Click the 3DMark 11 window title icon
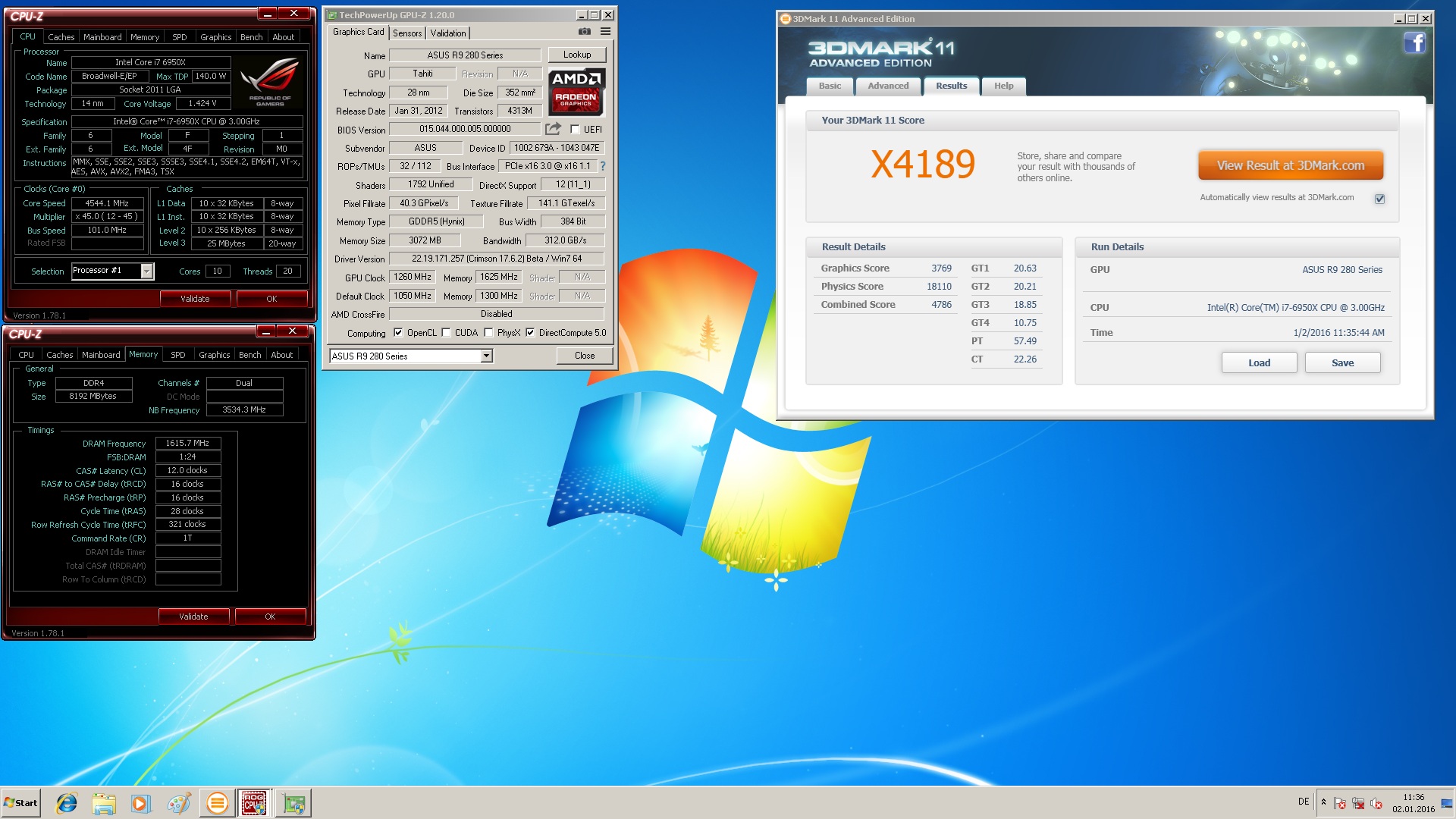 (x=786, y=19)
